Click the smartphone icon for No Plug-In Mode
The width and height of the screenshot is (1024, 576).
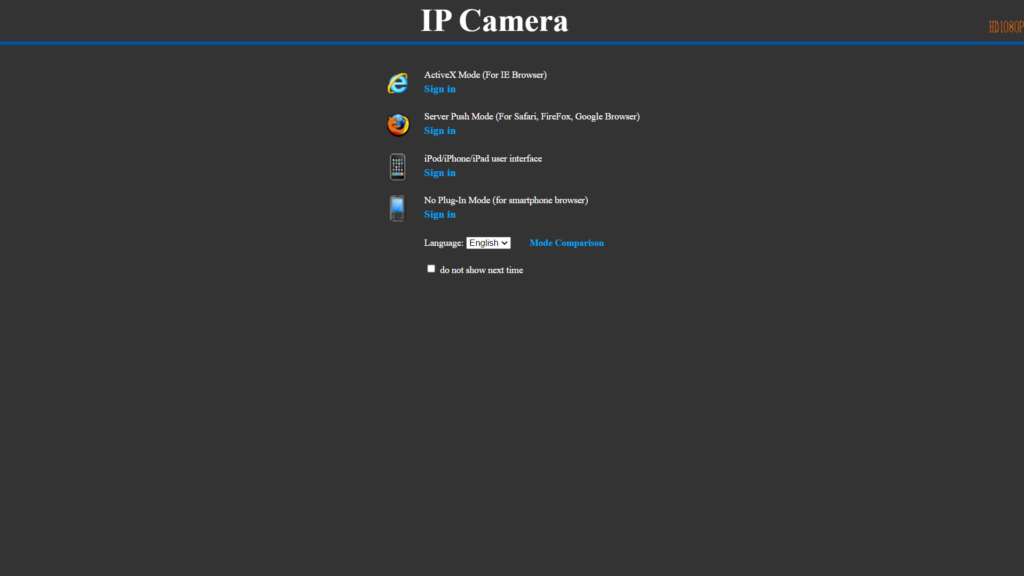(x=397, y=208)
